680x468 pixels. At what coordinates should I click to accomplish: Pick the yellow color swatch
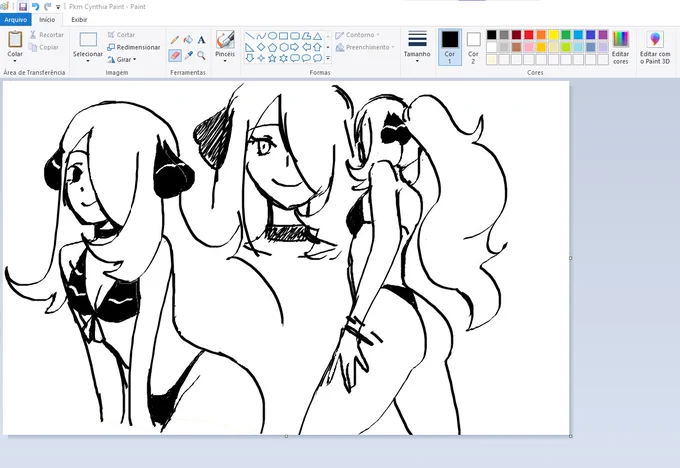tap(553, 35)
